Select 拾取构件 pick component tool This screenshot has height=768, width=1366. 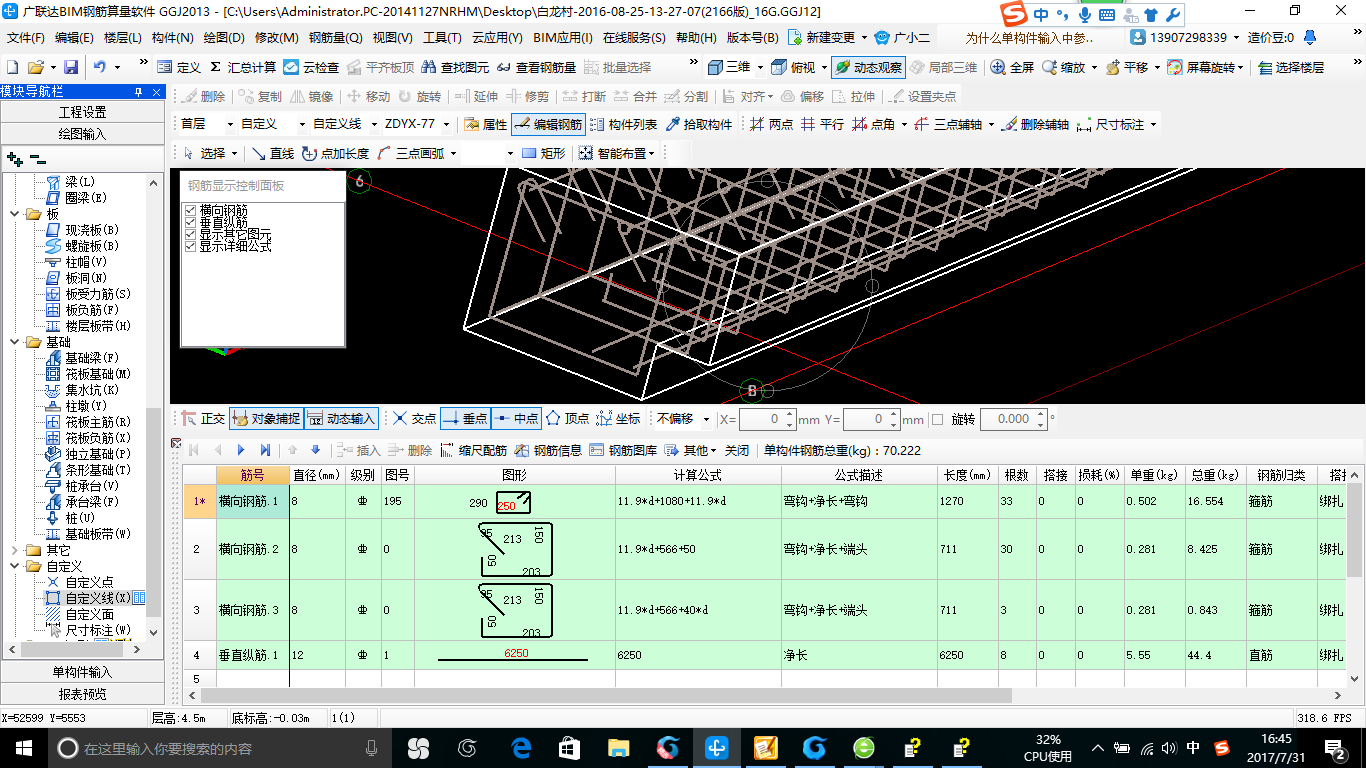tap(699, 124)
